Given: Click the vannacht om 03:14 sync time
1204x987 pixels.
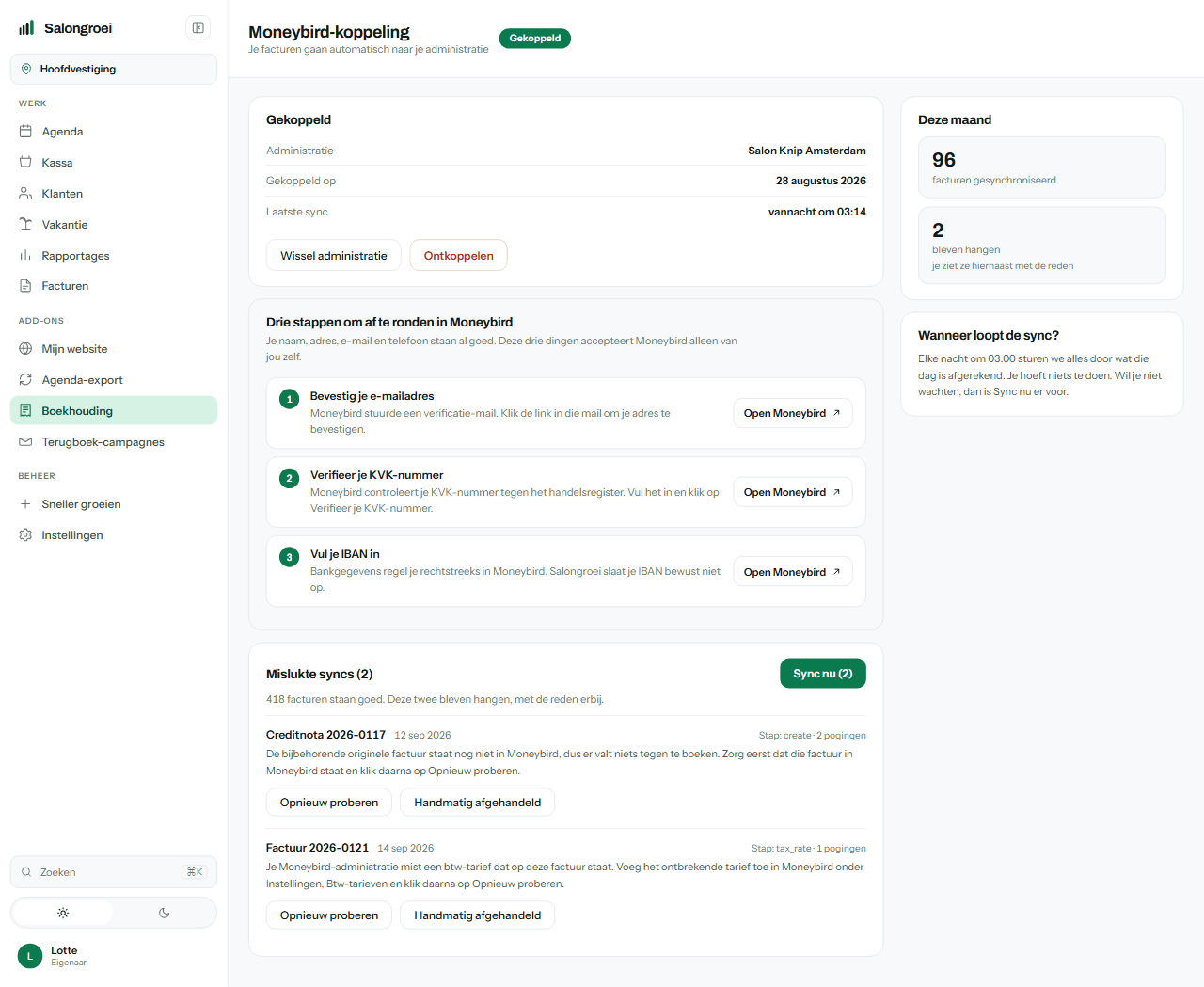Looking at the screenshot, I should tap(817, 212).
